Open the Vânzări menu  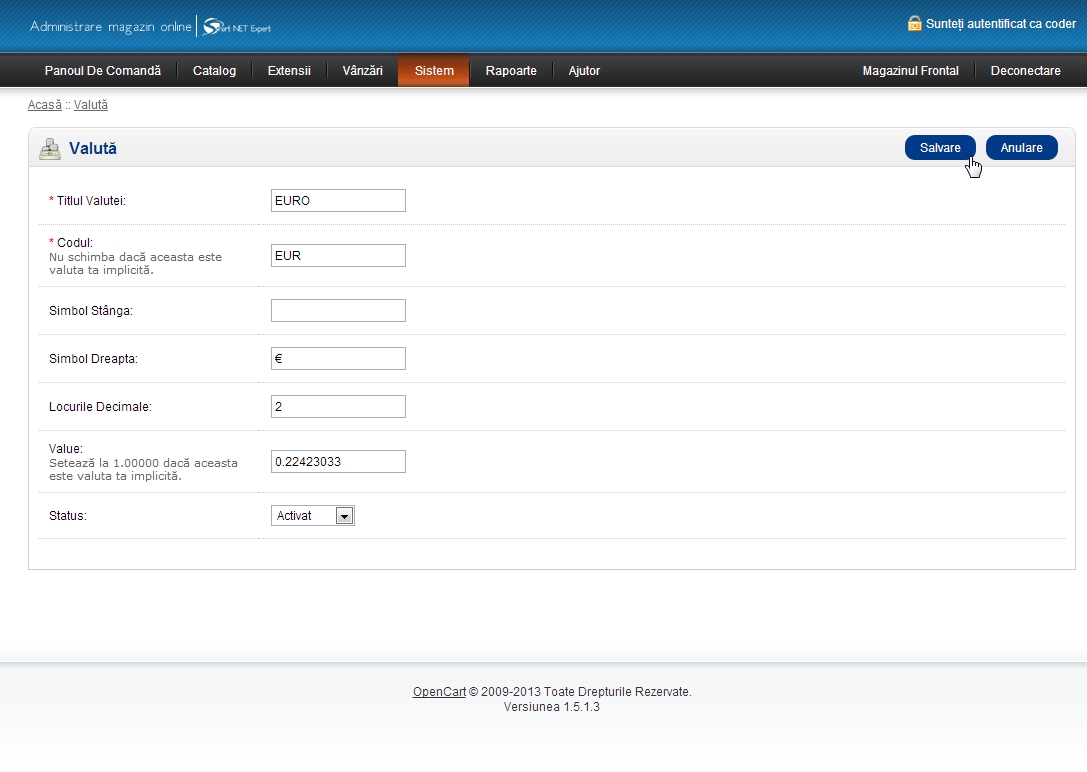coord(362,71)
